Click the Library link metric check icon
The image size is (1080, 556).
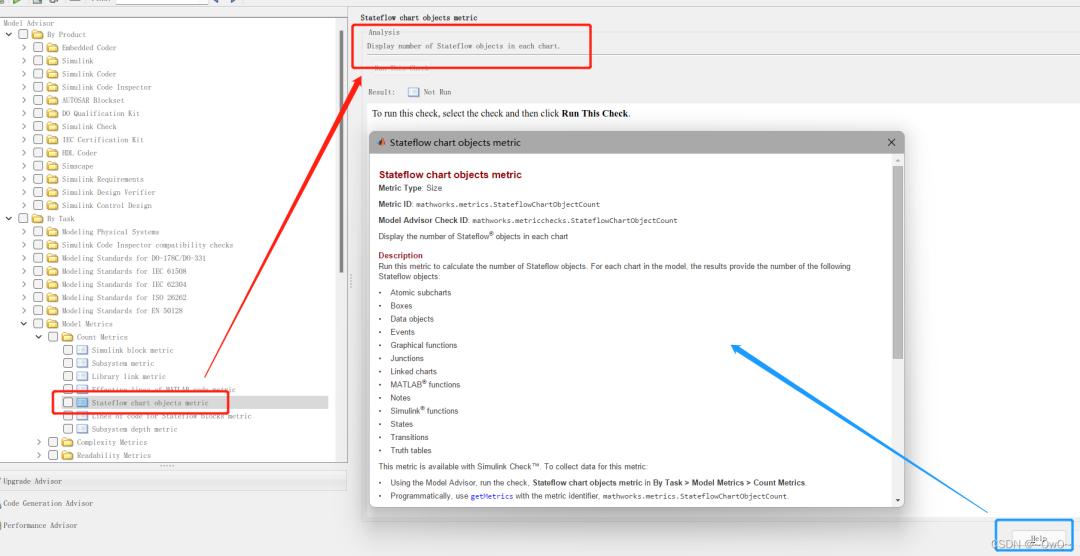[82, 376]
